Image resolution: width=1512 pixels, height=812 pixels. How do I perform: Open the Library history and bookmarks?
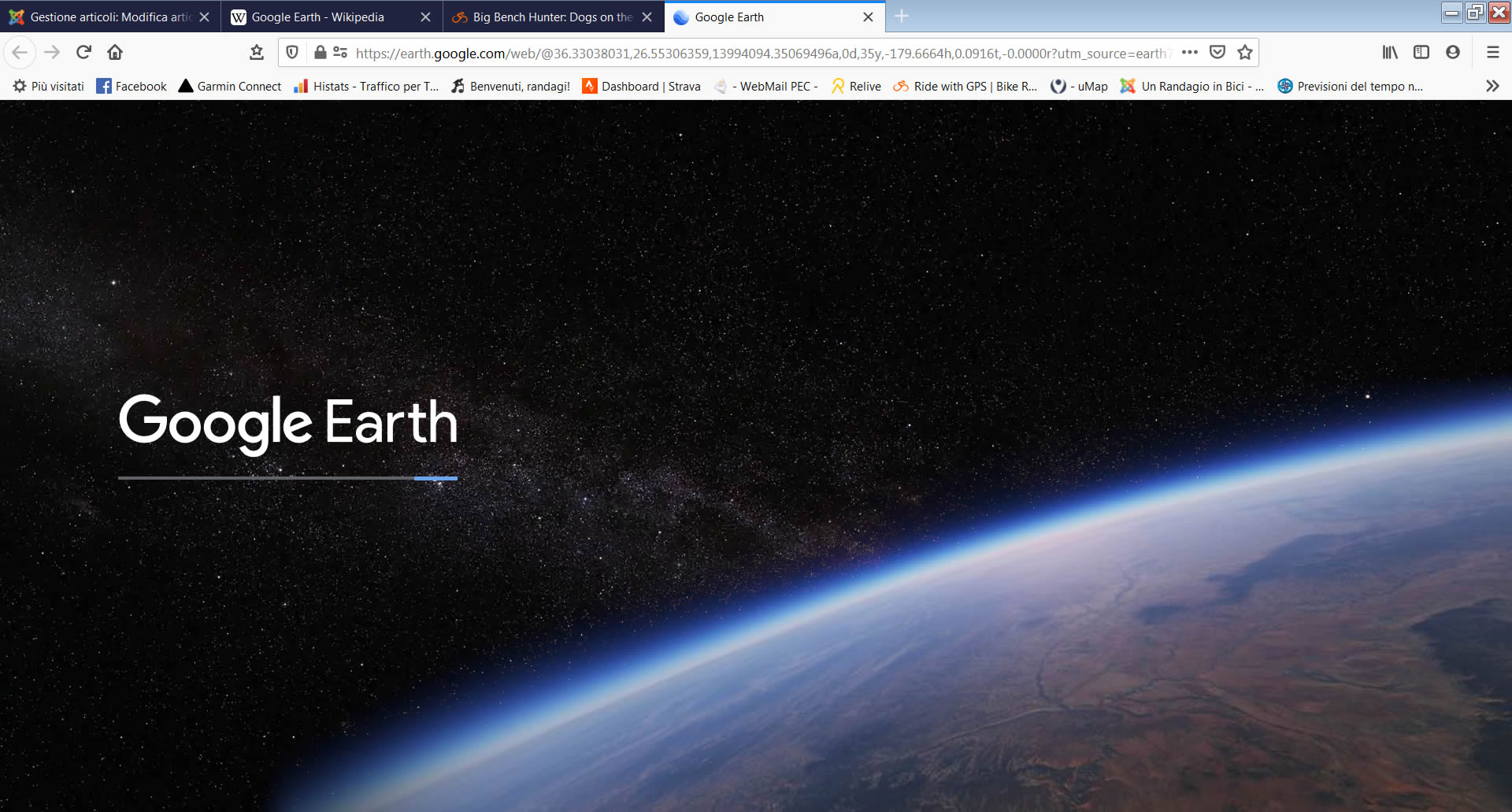pyautogui.click(x=1390, y=53)
